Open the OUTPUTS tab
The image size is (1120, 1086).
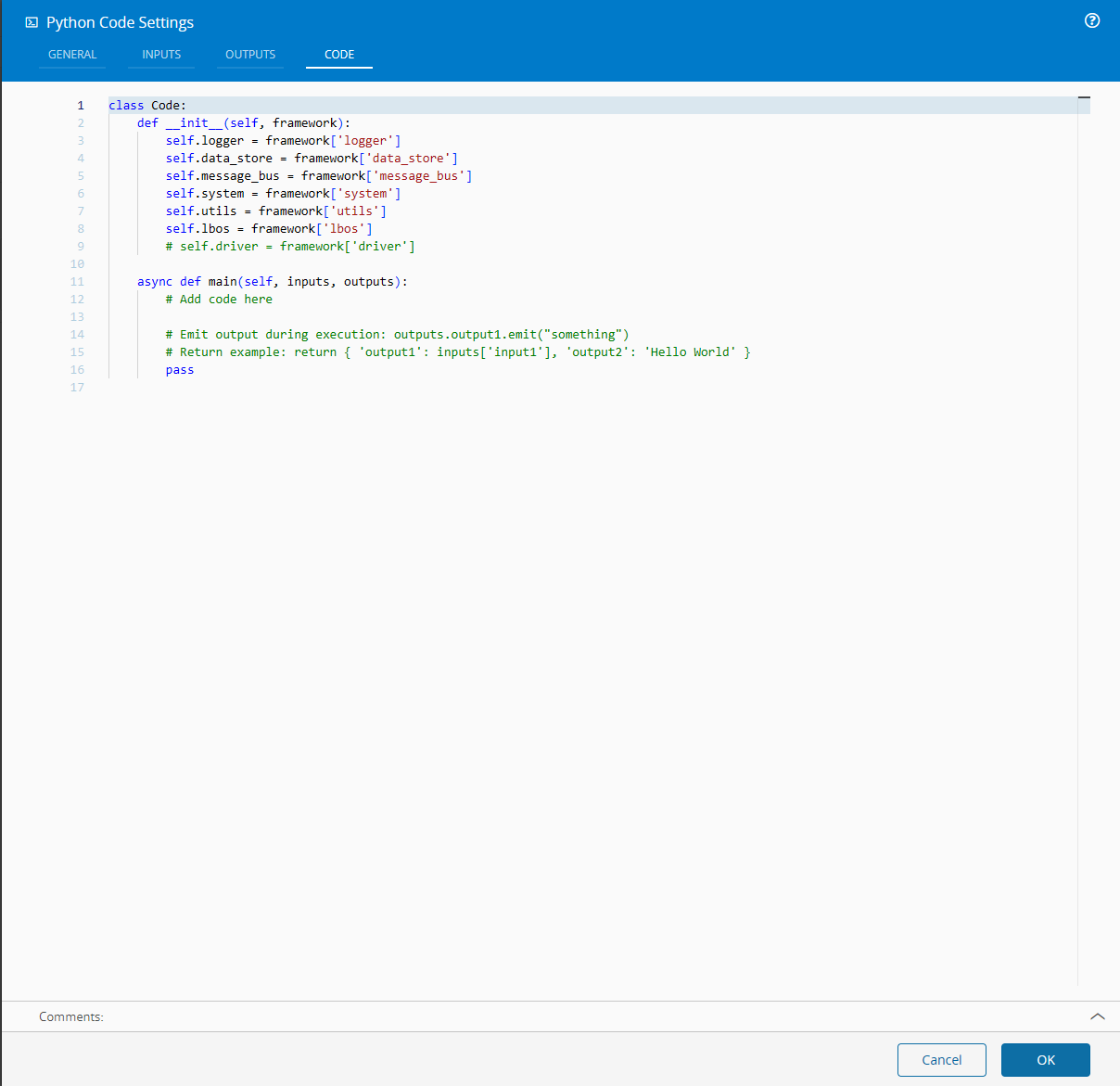coord(249,54)
